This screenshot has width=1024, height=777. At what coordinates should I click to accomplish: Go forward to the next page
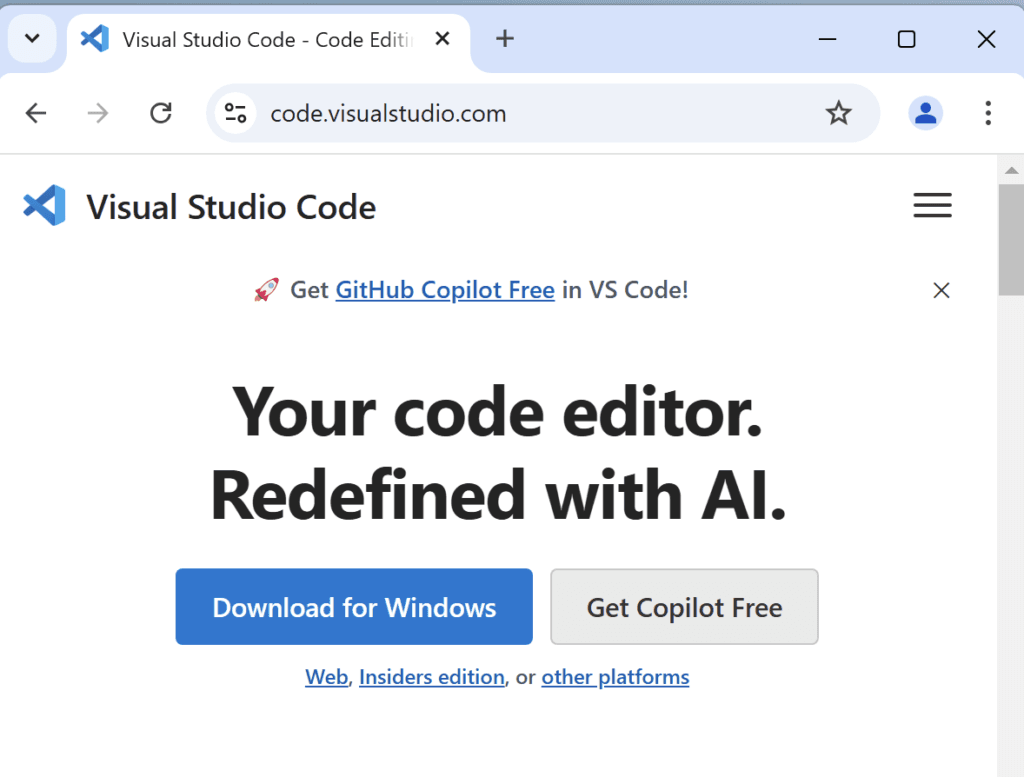tap(98, 113)
